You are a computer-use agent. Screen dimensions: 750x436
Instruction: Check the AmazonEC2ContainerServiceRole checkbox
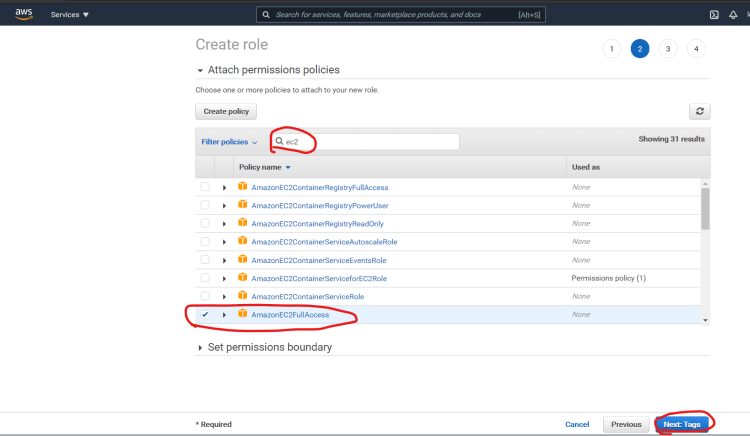coord(205,296)
